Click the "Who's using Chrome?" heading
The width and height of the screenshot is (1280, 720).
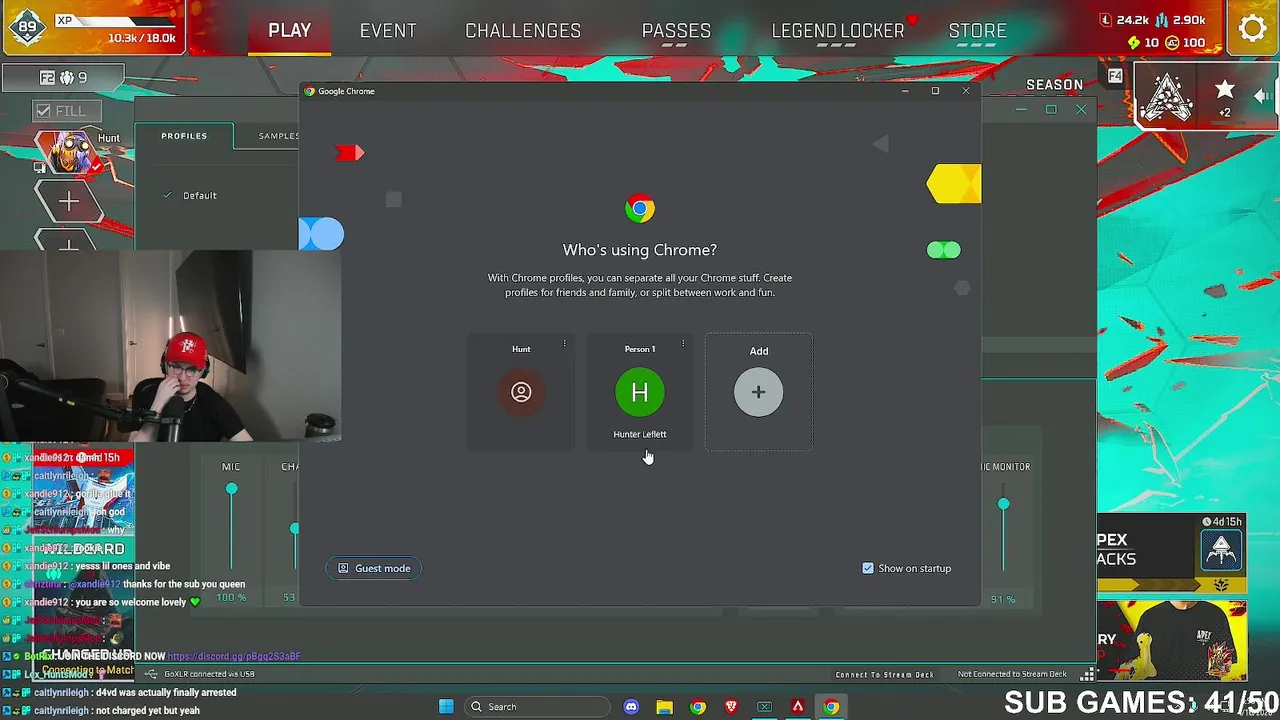[640, 250]
